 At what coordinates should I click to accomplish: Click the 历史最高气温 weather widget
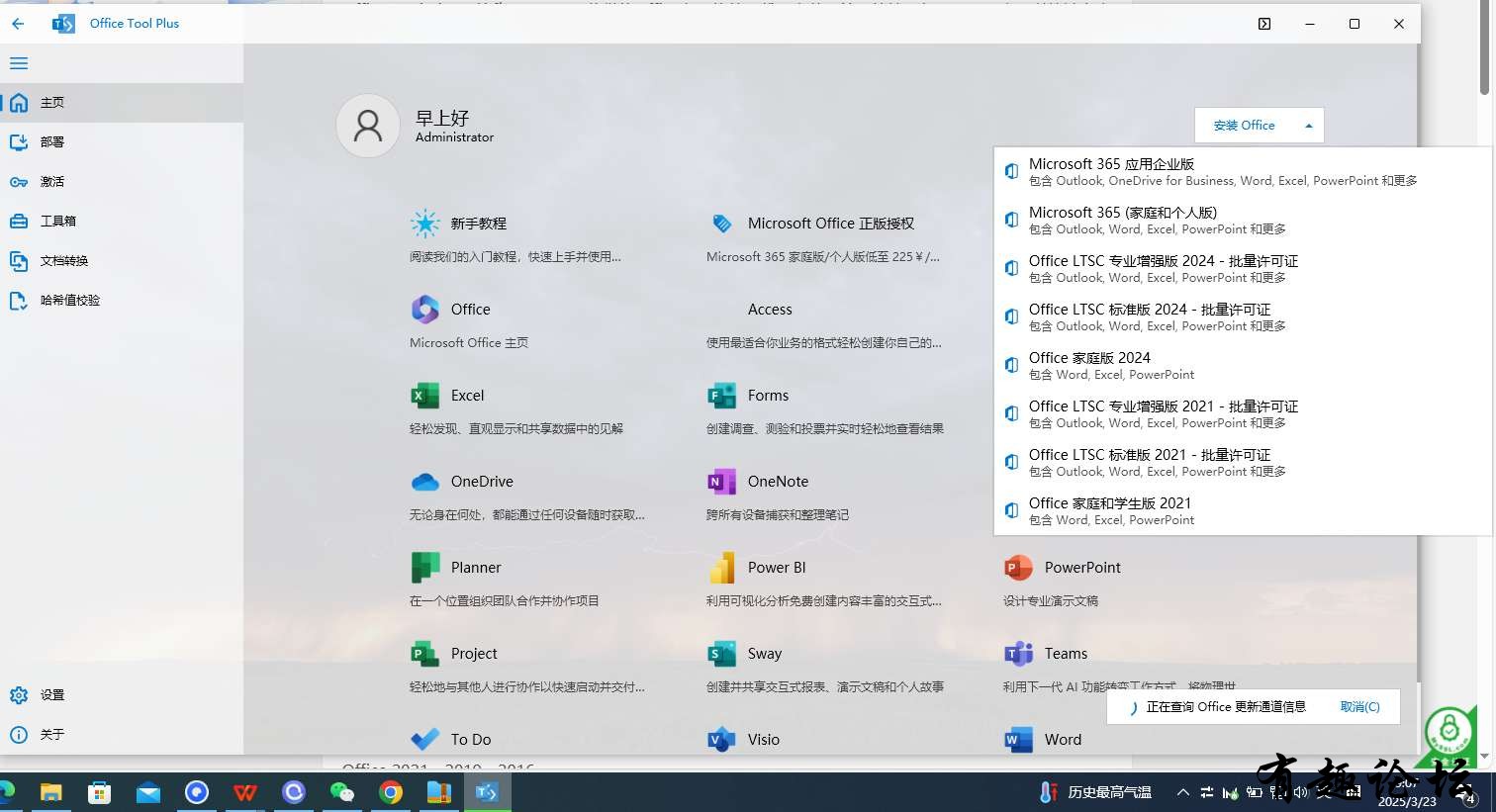pyautogui.click(x=1095, y=792)
